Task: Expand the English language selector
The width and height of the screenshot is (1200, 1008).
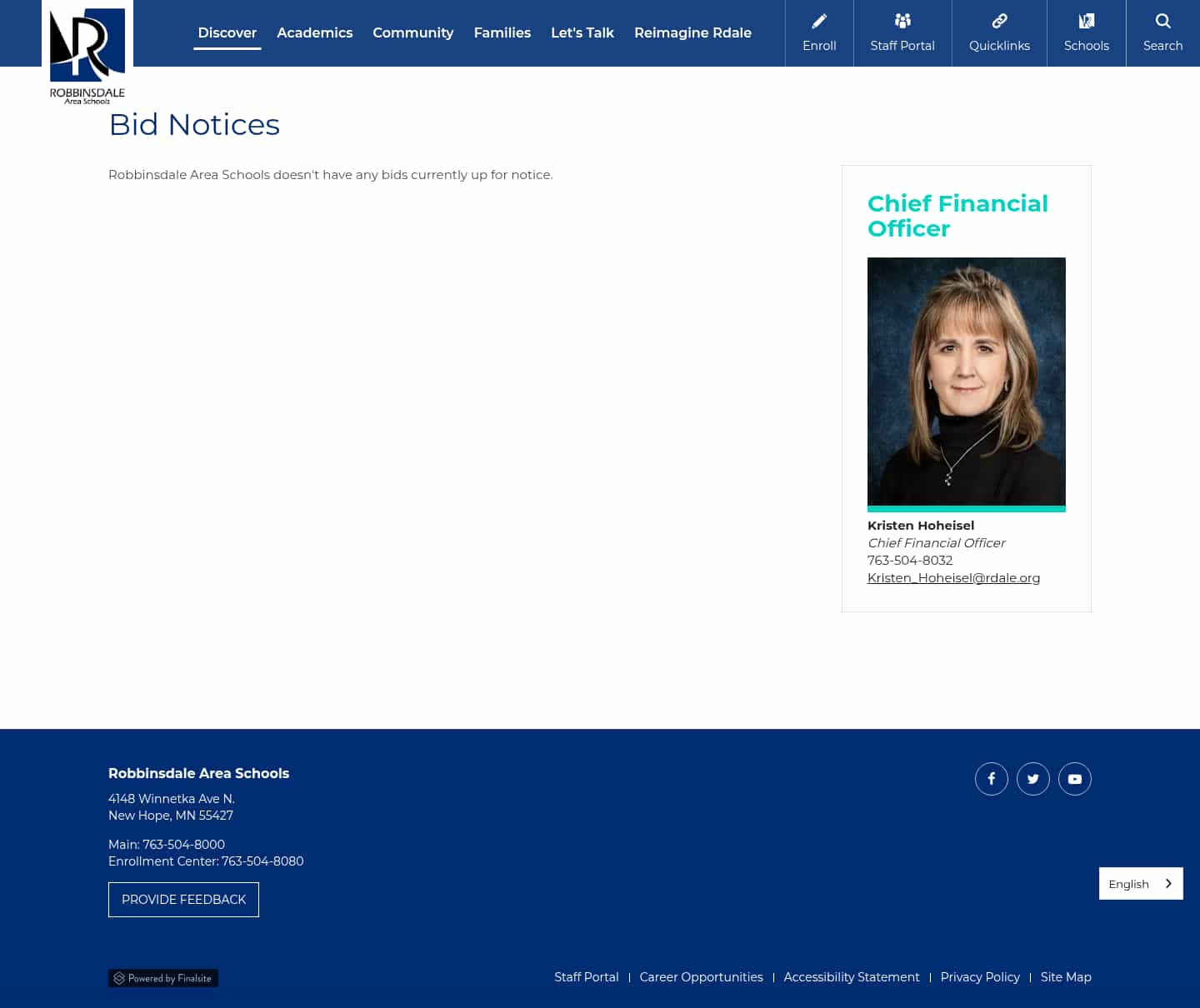Action: [x=1141, y=884]
